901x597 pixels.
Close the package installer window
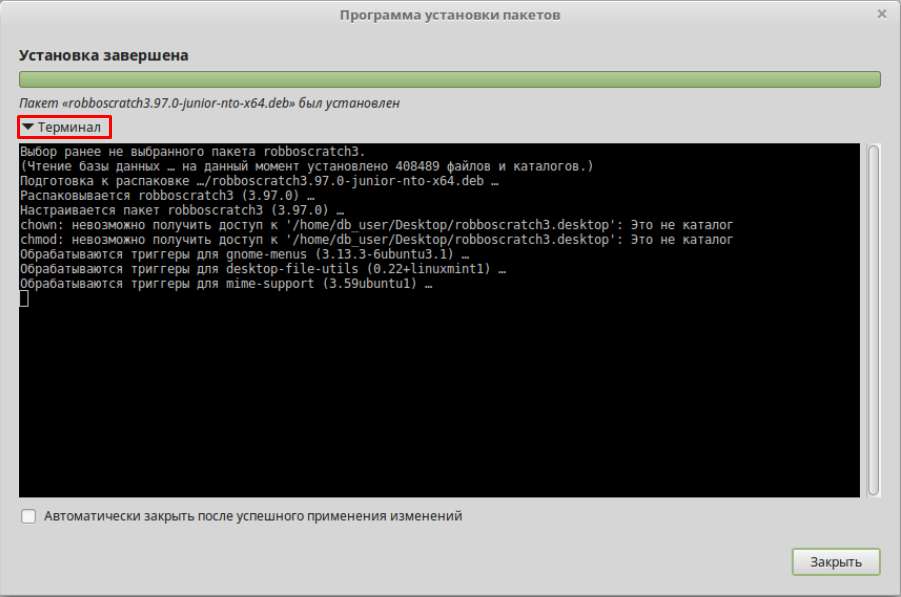coord(881,14)
